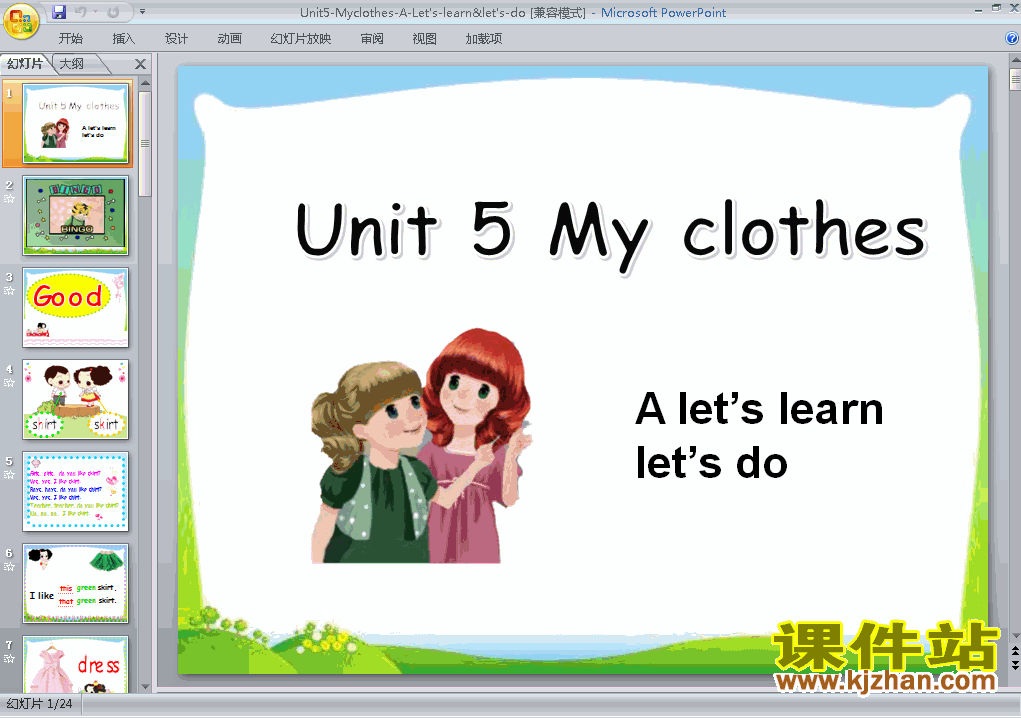Select slide 2 BINGO thumbnail

(x=76, y=215)
